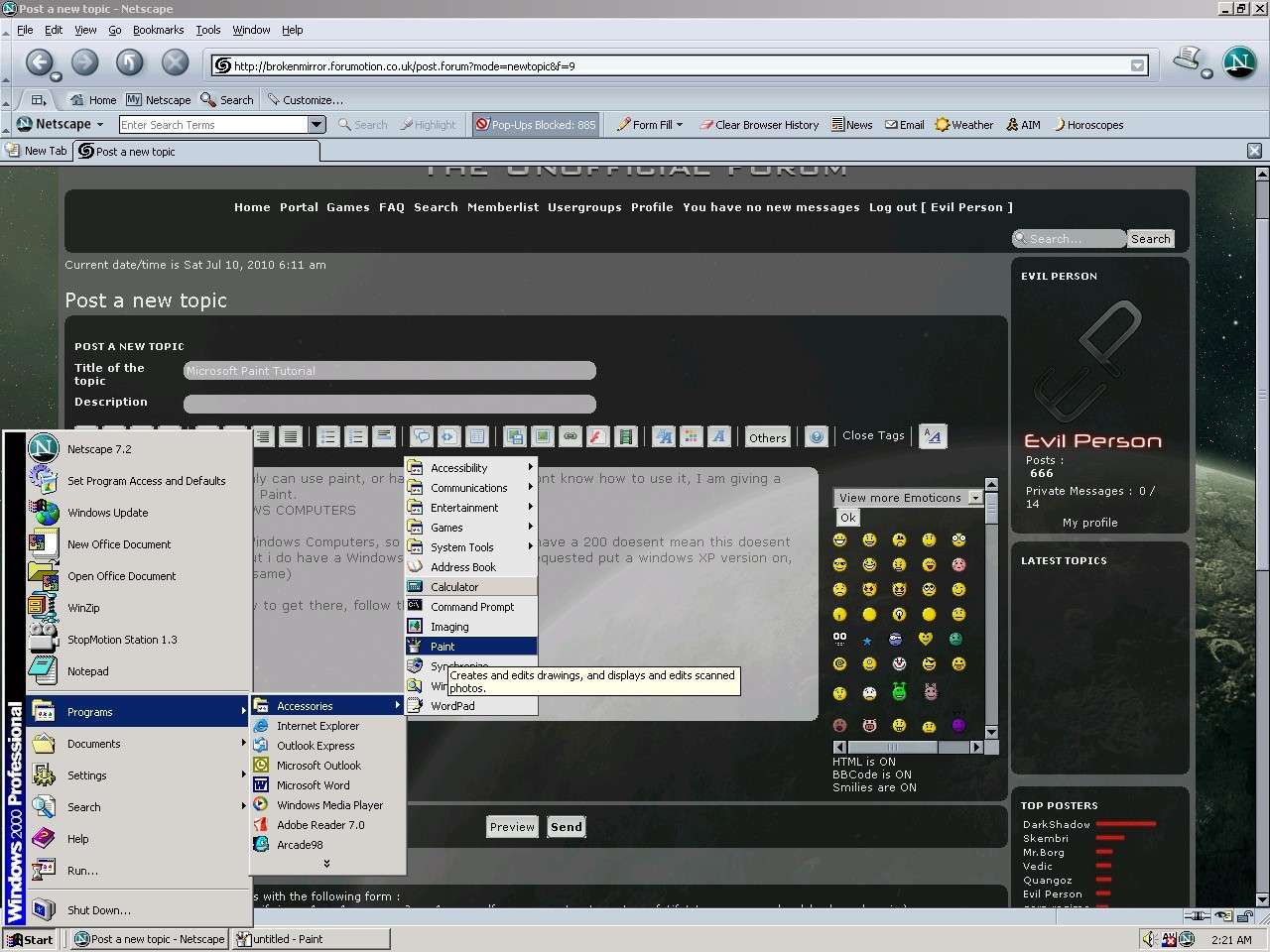Click the Title of the topic field

pyautogui.click(x=390, y=371)
